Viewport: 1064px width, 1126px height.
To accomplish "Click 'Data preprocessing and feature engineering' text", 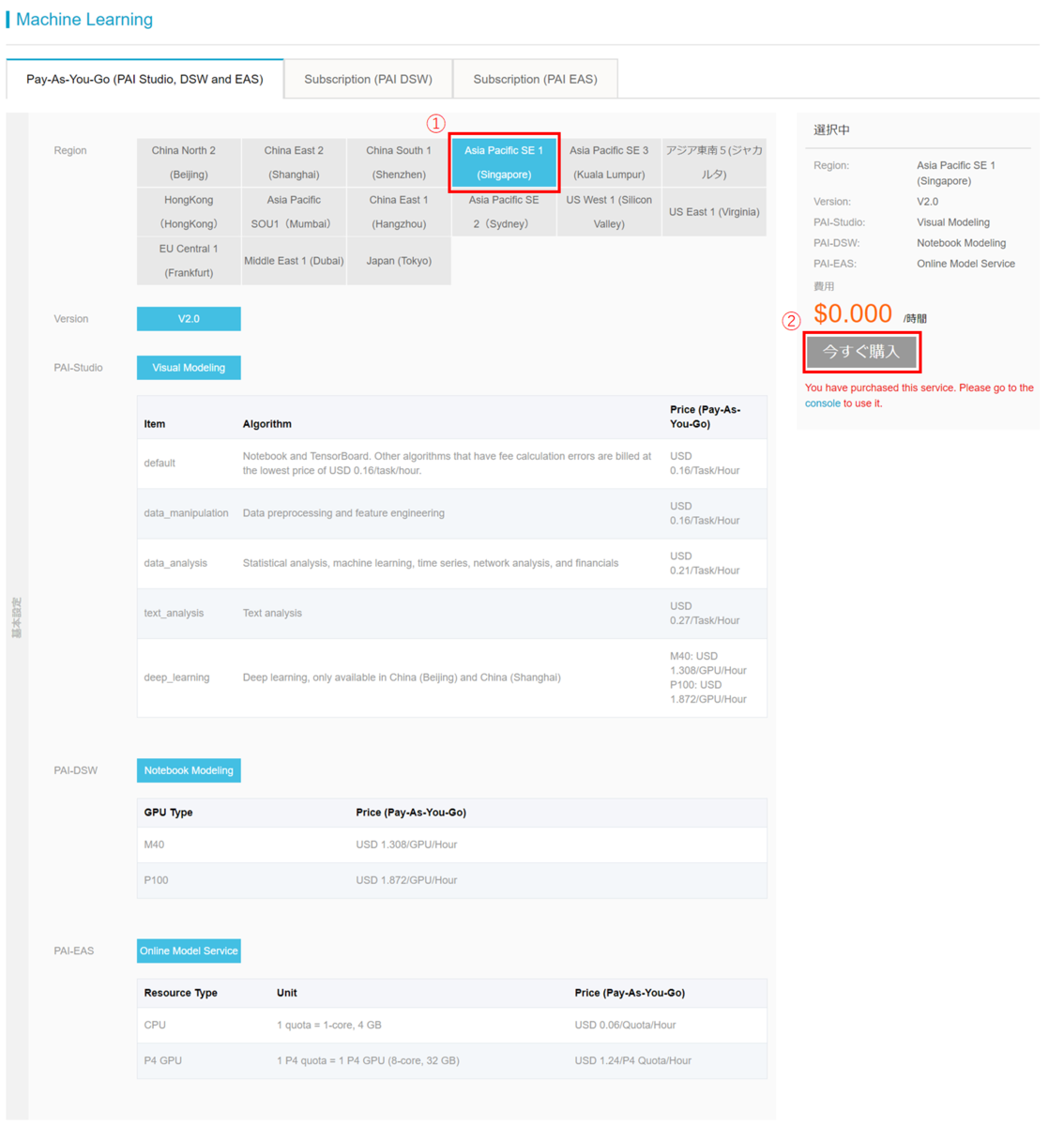I will coord(343,513).
